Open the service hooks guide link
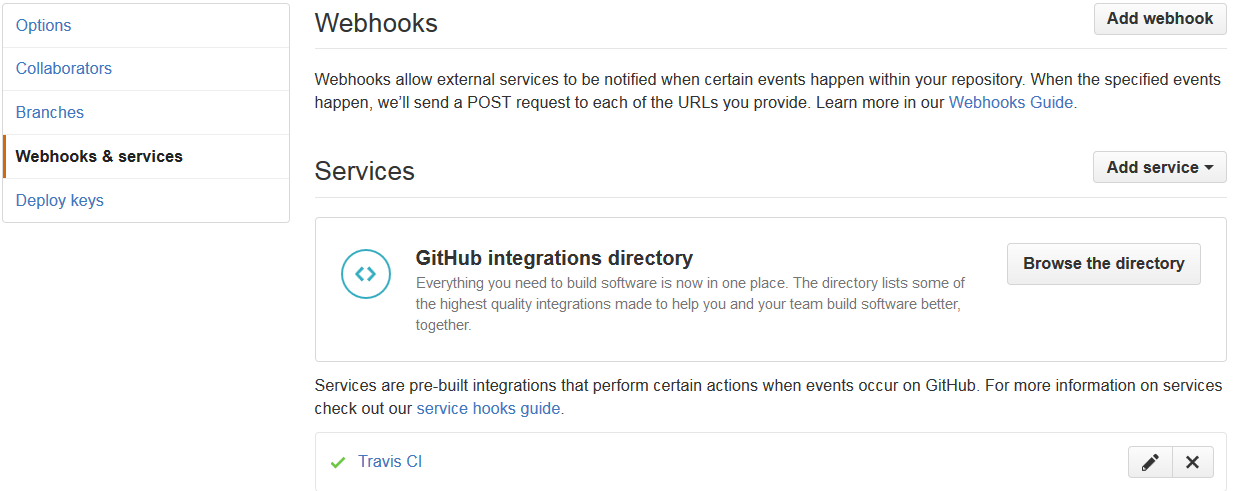The image size is (1233, 491). coord(488,408)
